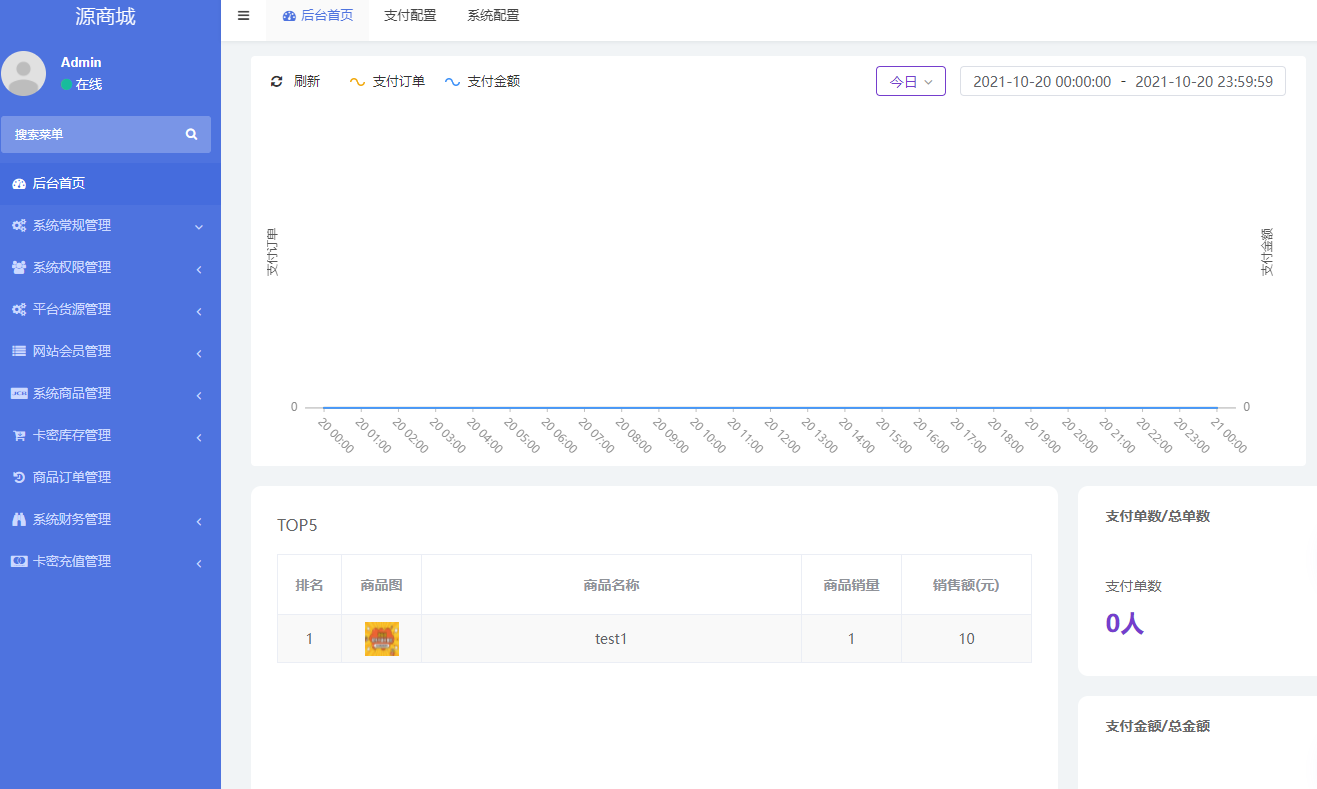Select the 商品订单管理 sidebar icon
Screen dimensions: 1317x789
click(x=18, y=477)
